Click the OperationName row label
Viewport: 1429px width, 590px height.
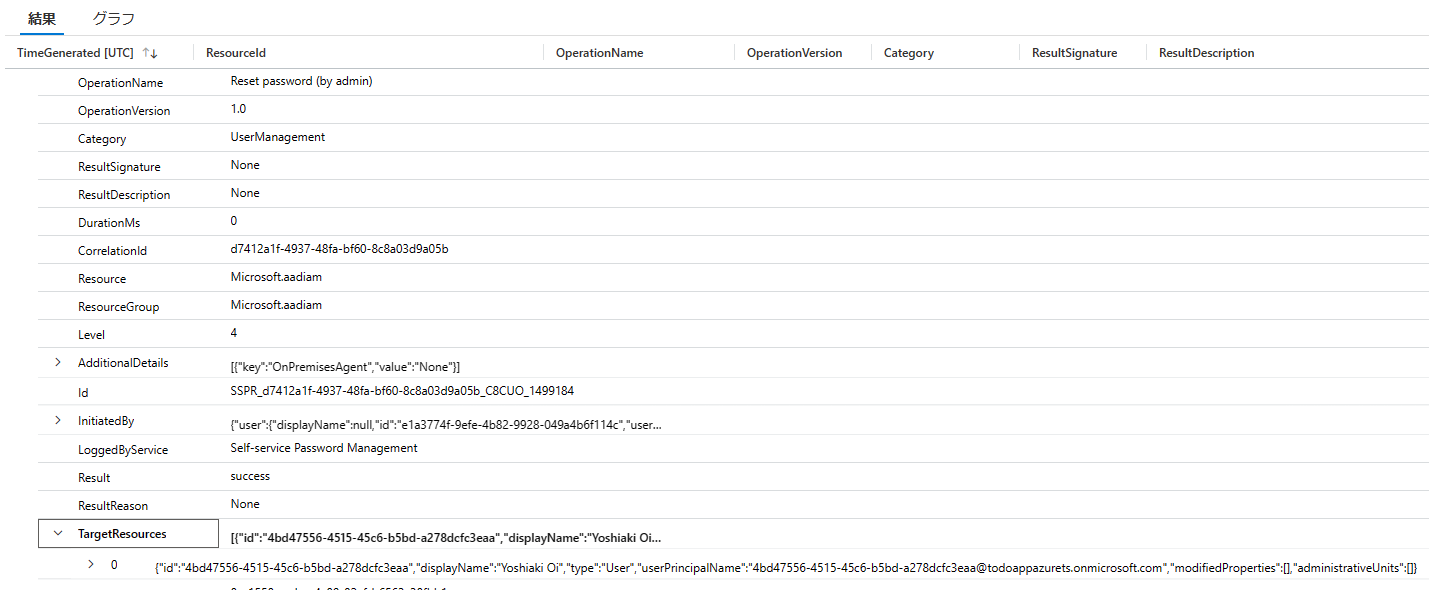point(120,83)
